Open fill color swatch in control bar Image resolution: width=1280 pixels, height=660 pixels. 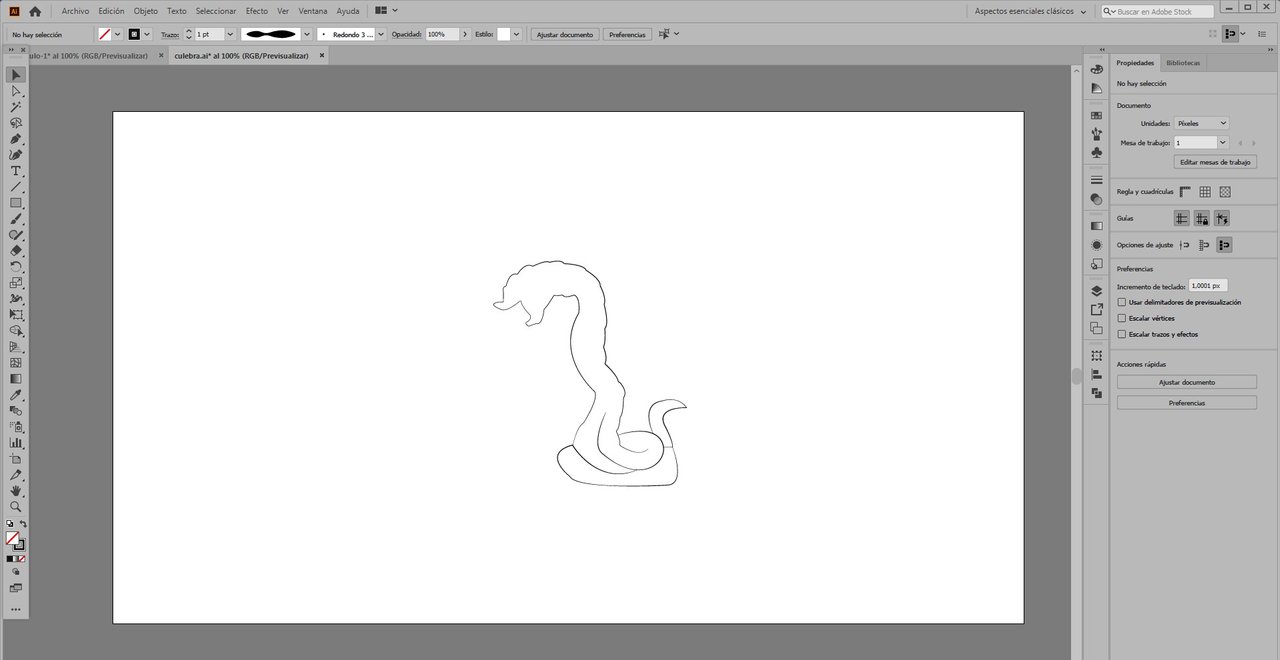pos(105,34)
